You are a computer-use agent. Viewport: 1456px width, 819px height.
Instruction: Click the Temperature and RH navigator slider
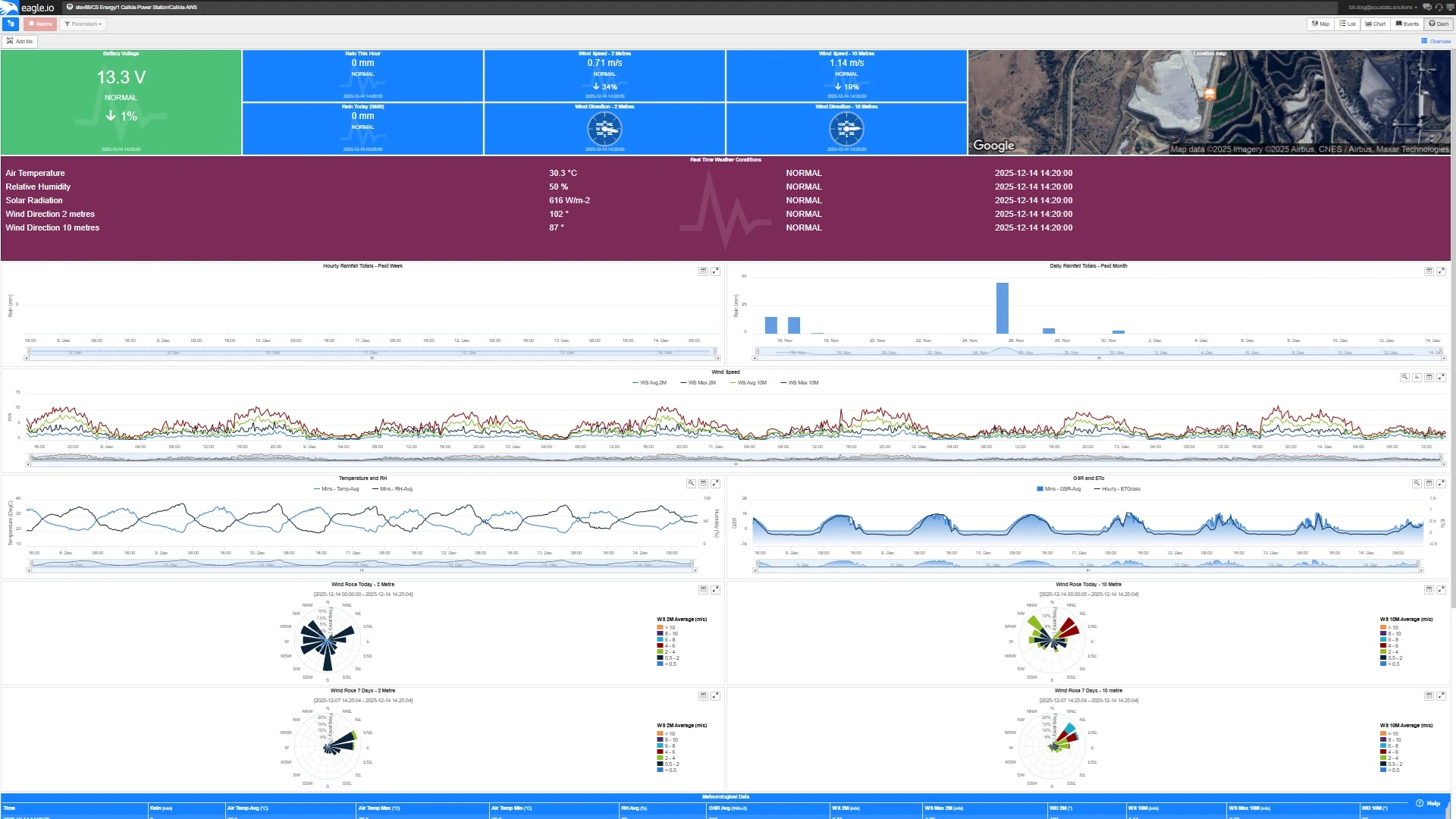click(x=362, y=565)
